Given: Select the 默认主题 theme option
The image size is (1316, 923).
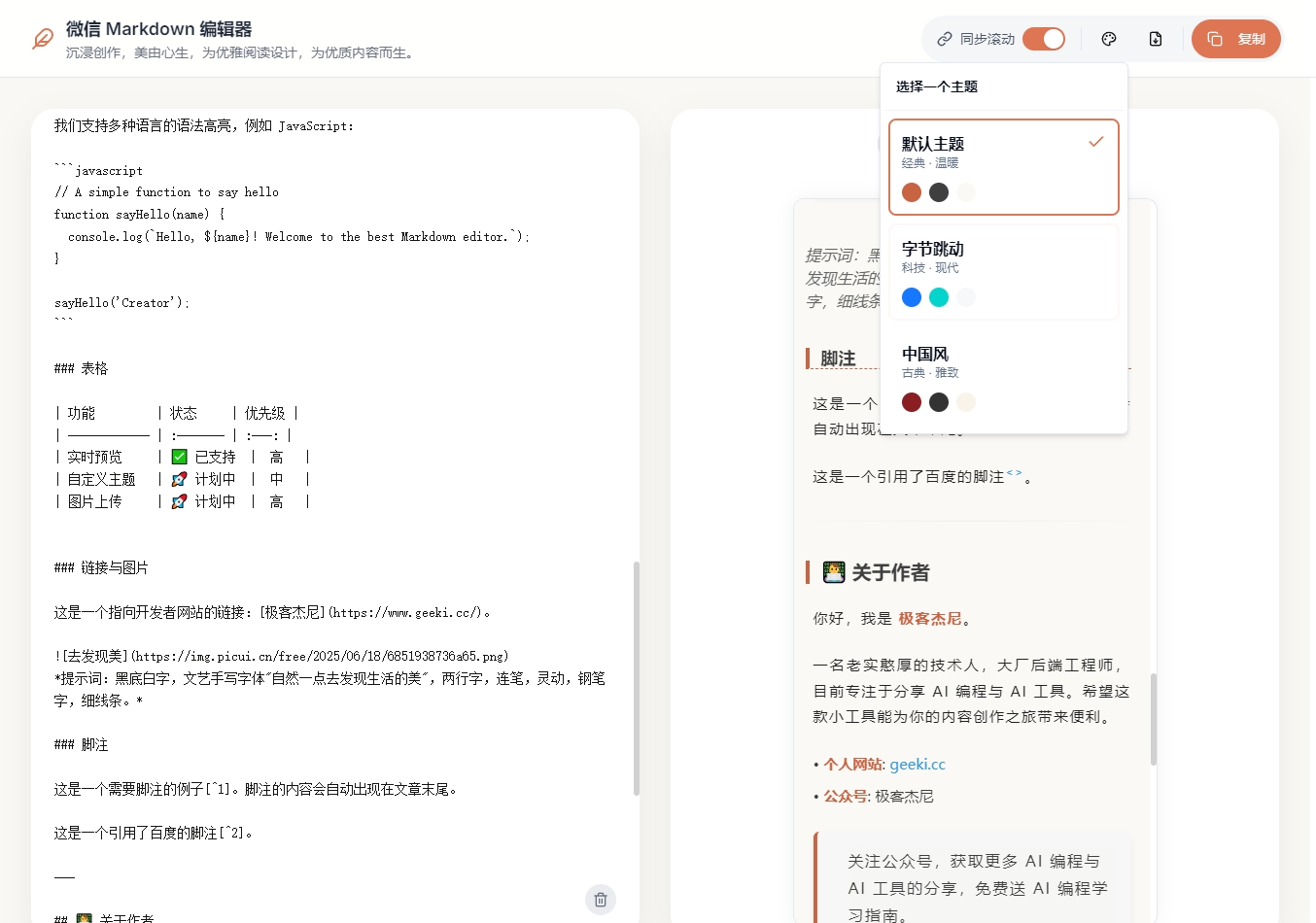Looking at the screenshot, I should click(1004, 167).
